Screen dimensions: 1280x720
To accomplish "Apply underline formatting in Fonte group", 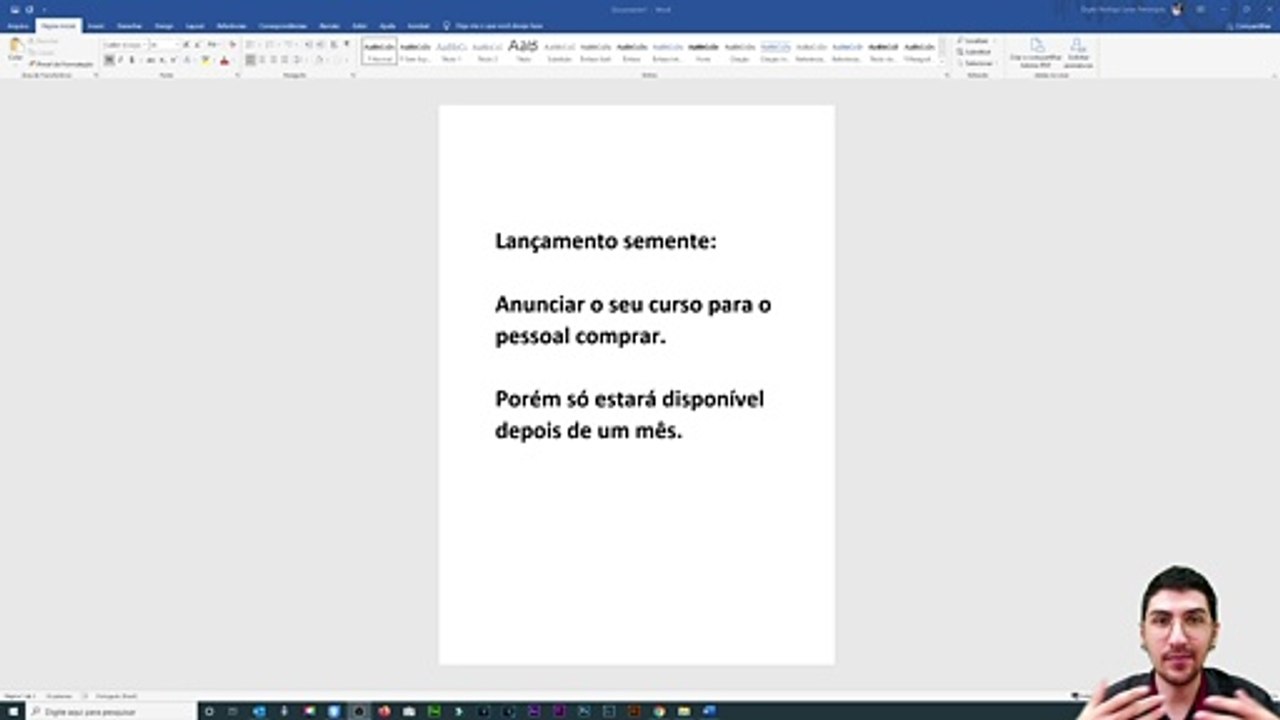I will pos(131,60).
